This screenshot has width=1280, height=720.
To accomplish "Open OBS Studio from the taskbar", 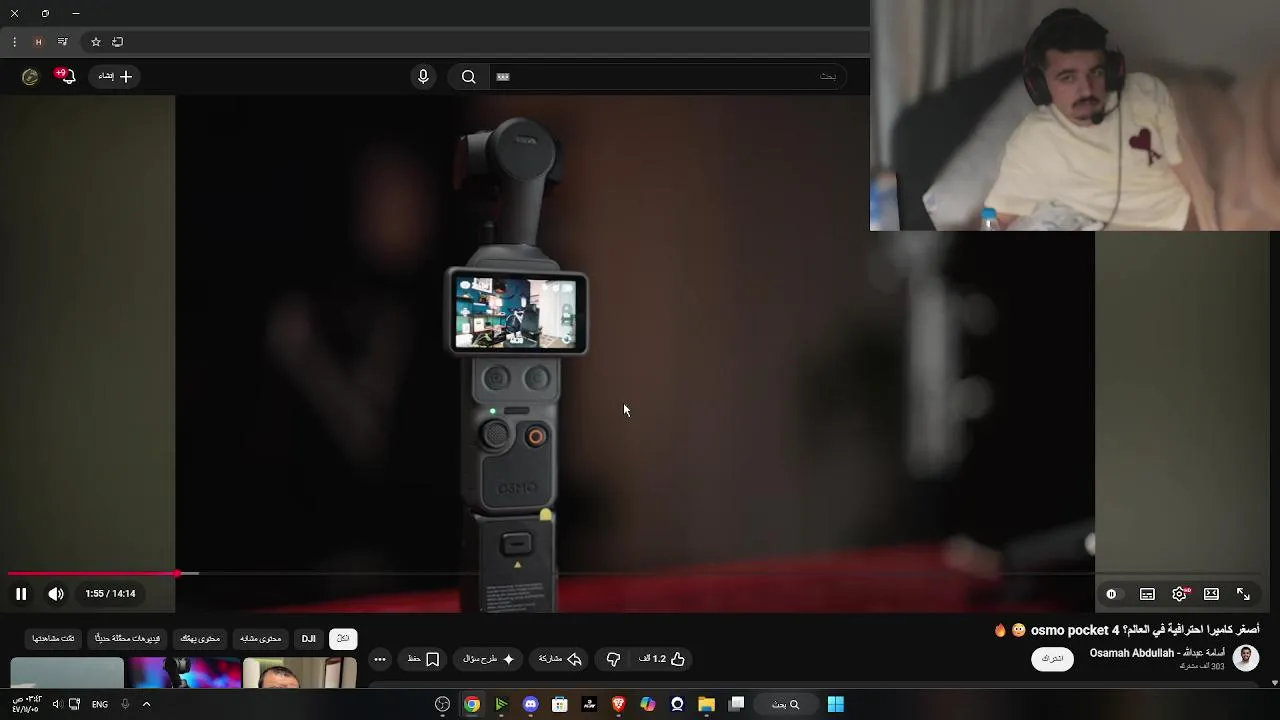I will click(443, 704).
